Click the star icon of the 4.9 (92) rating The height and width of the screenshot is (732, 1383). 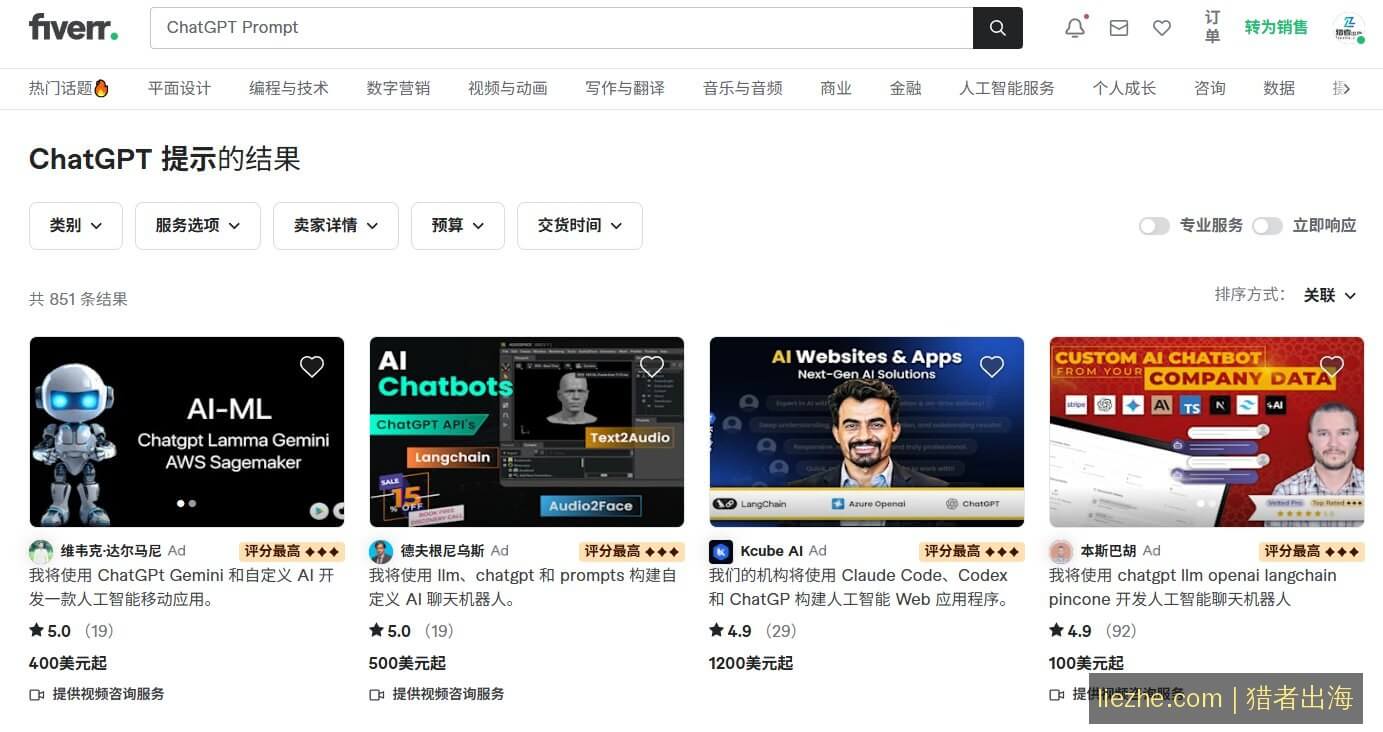(x=1056, y=630)
